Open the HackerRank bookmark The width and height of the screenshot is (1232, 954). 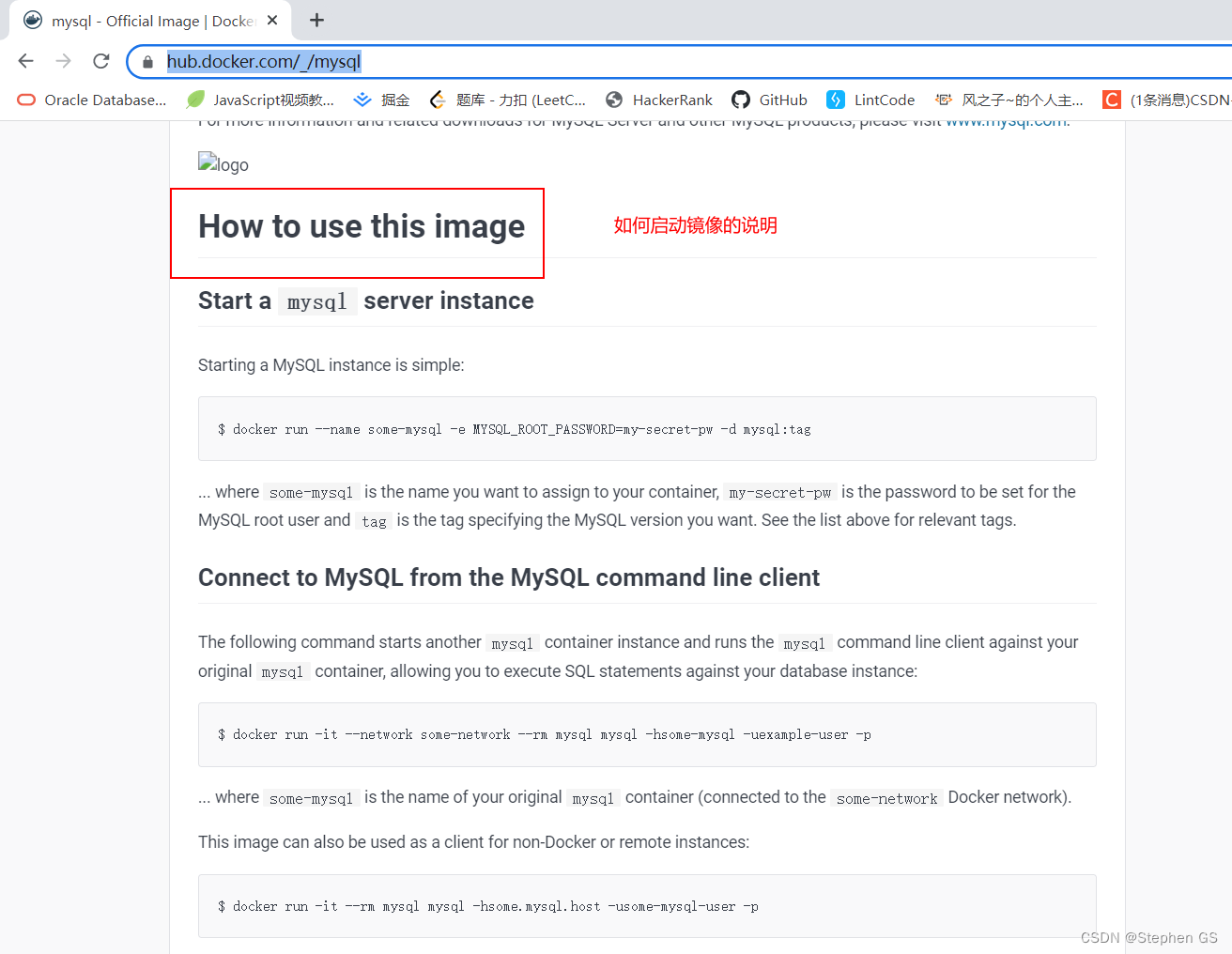(659, 100)
